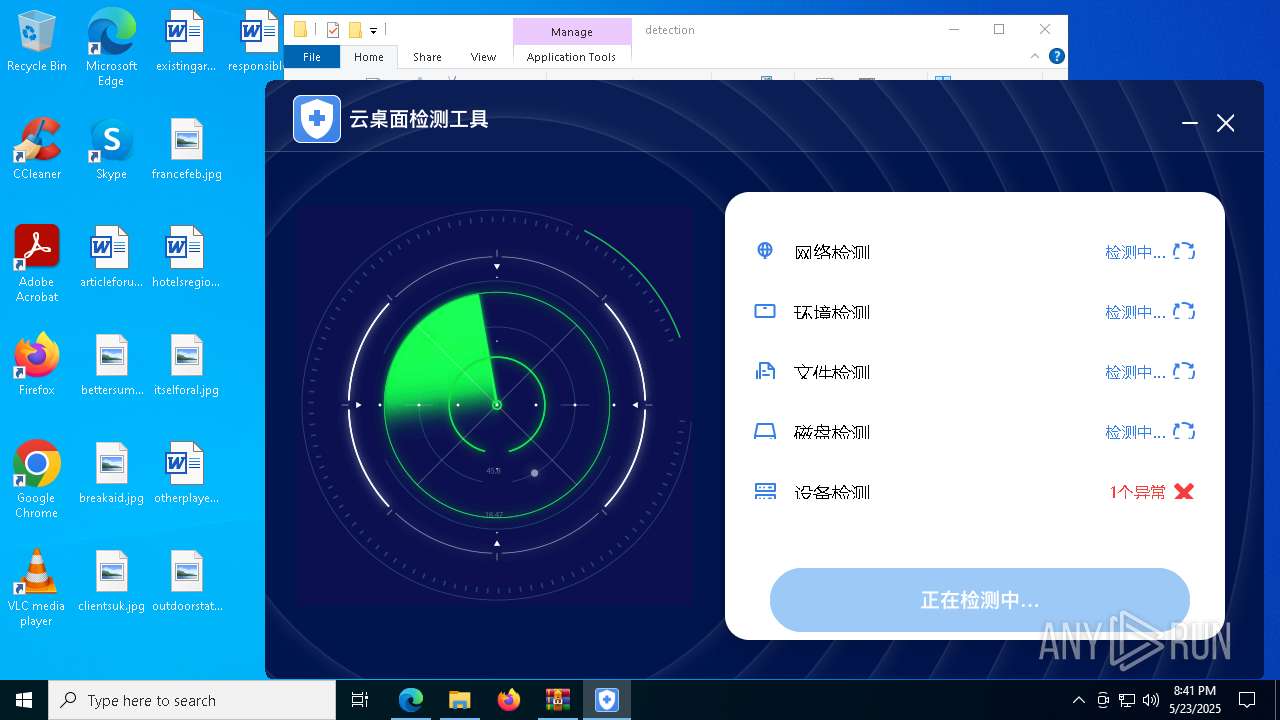The width and height of the screenshot is (1280, 720).
Task: Open File Explorer from the taskbar
Action: point(459,700)
